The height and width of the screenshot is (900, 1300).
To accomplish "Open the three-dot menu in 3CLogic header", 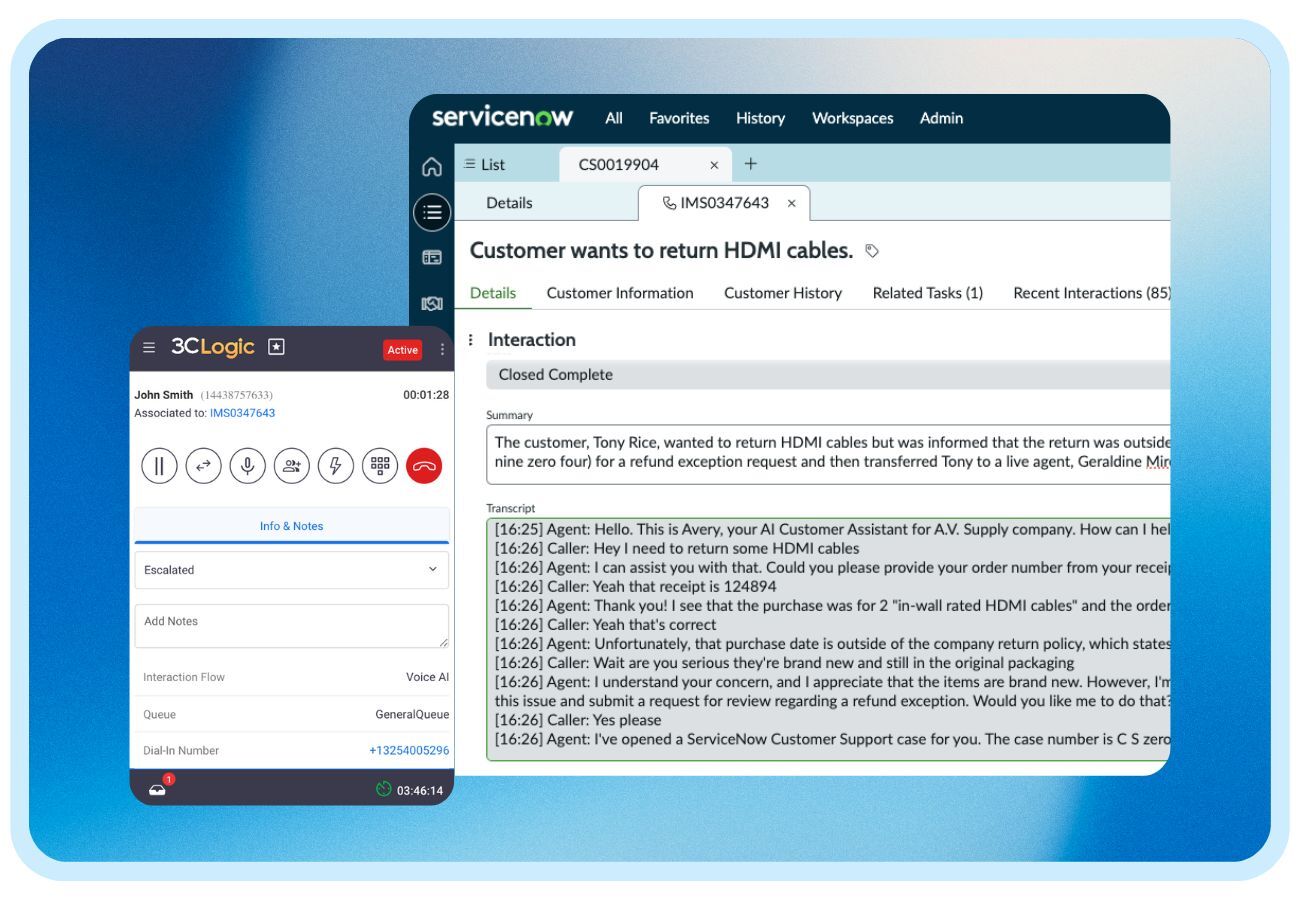I will [441, 348].
